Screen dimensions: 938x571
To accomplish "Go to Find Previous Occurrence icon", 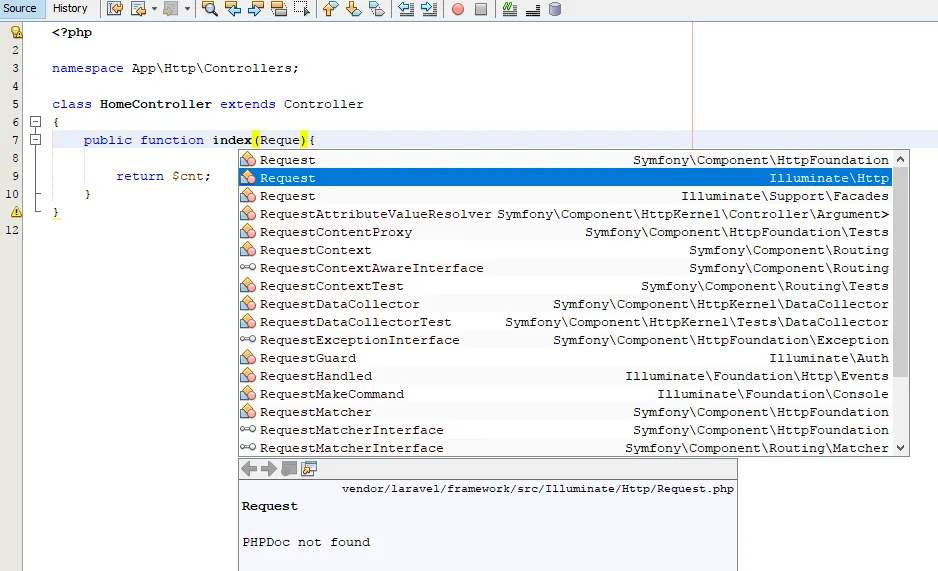I will (233, 9).
